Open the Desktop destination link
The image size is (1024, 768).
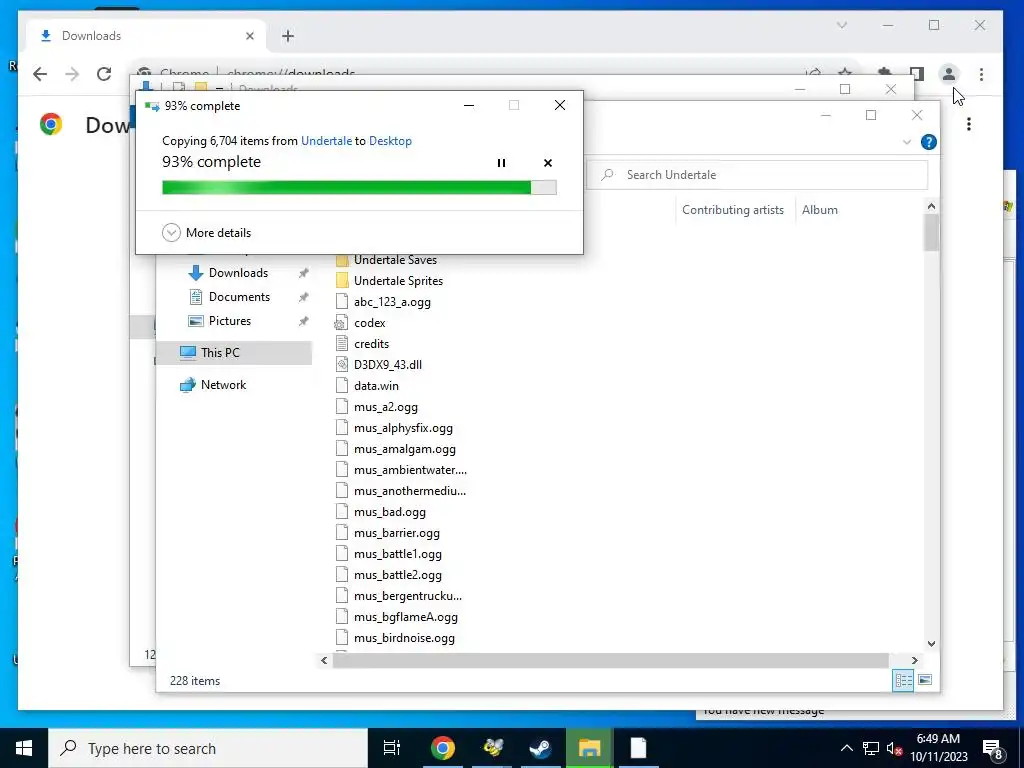tap(390, 140)
